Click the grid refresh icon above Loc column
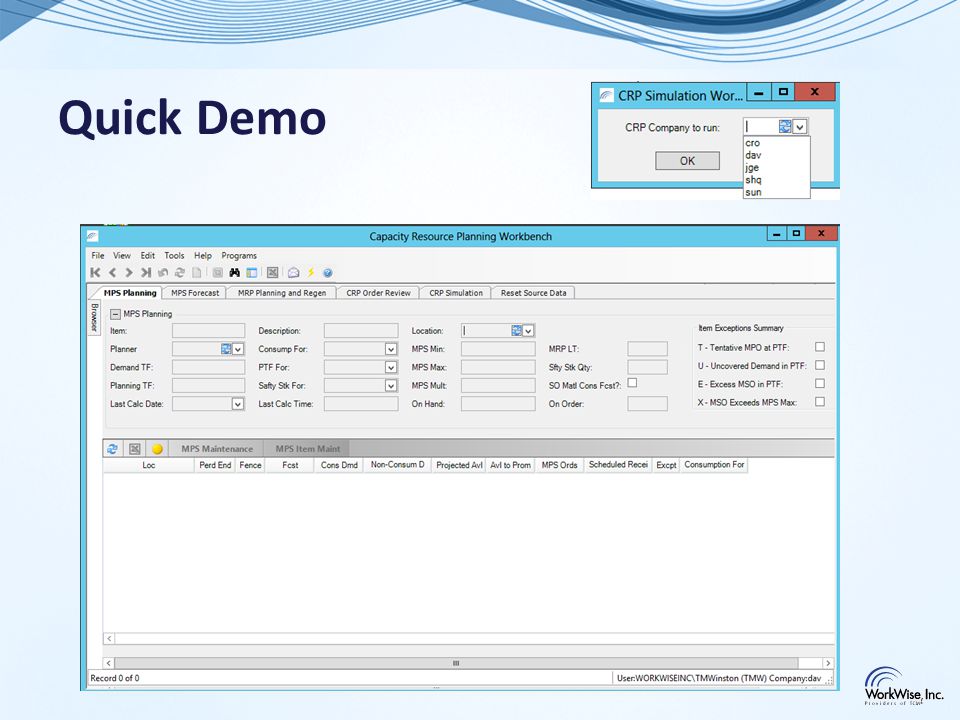 113,449
